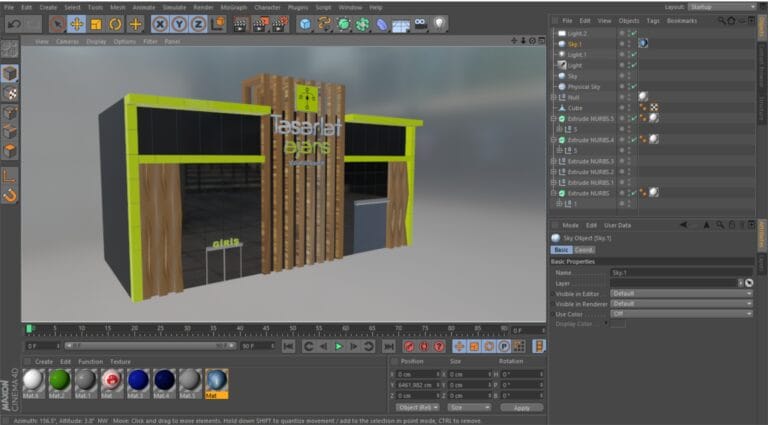The image size is (768, 425).
Task: Open the viewport Cameras menu
Action: (67, 42)
